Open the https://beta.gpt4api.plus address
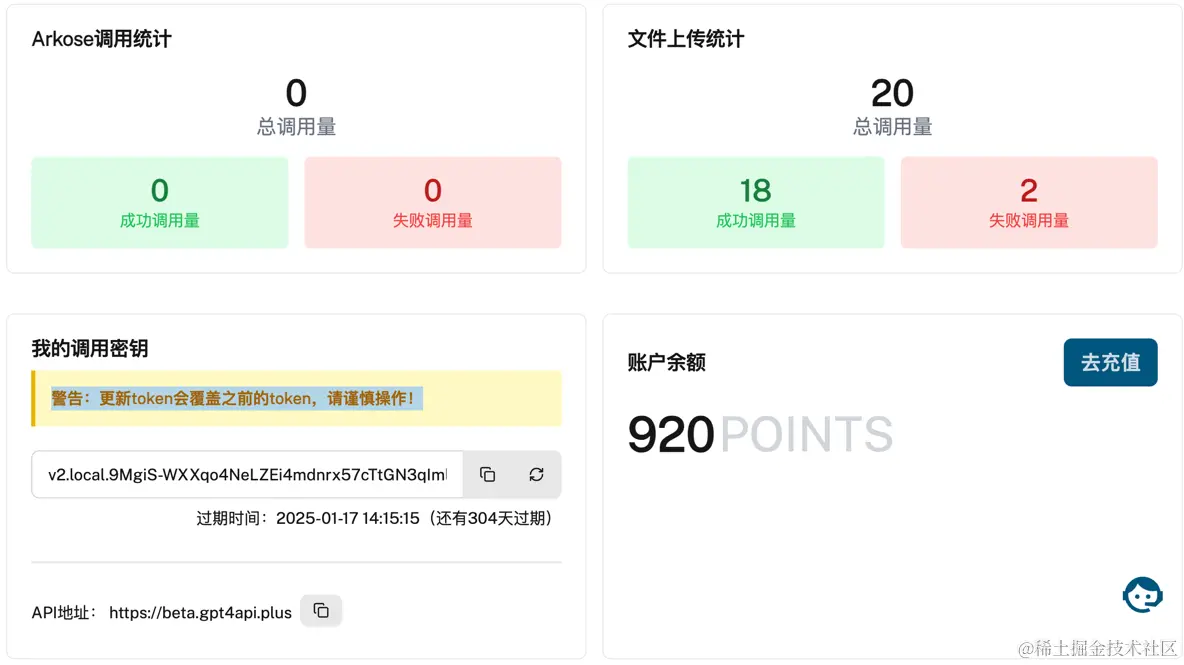 tap(200, 612)
